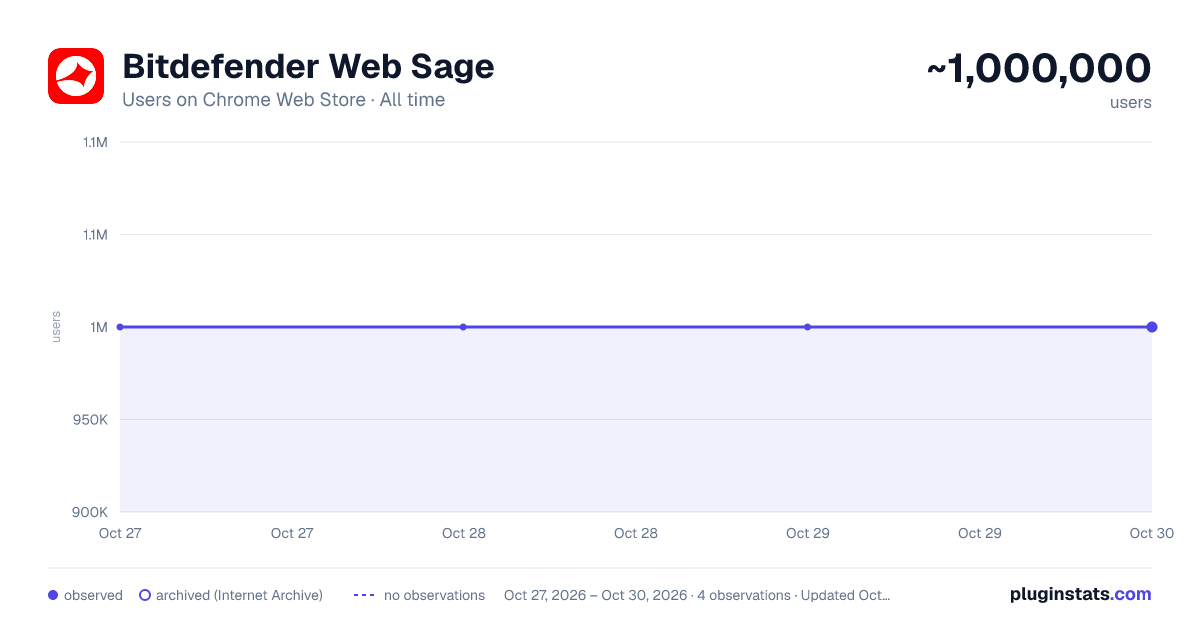Click the archived (Internet Archive) legend circle
The width and height of the screenshot is (1200, 630).
(x=145, y=595)
